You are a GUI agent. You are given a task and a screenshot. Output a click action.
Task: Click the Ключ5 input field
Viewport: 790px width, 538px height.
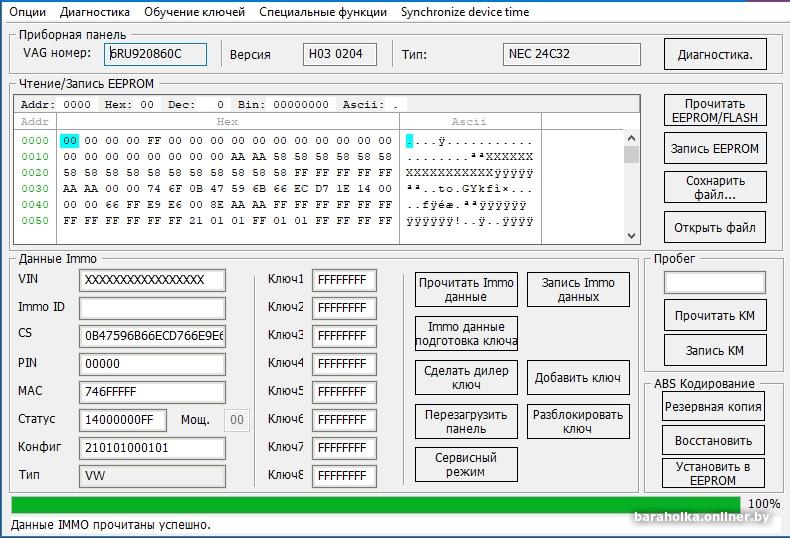tap(344, 392)
